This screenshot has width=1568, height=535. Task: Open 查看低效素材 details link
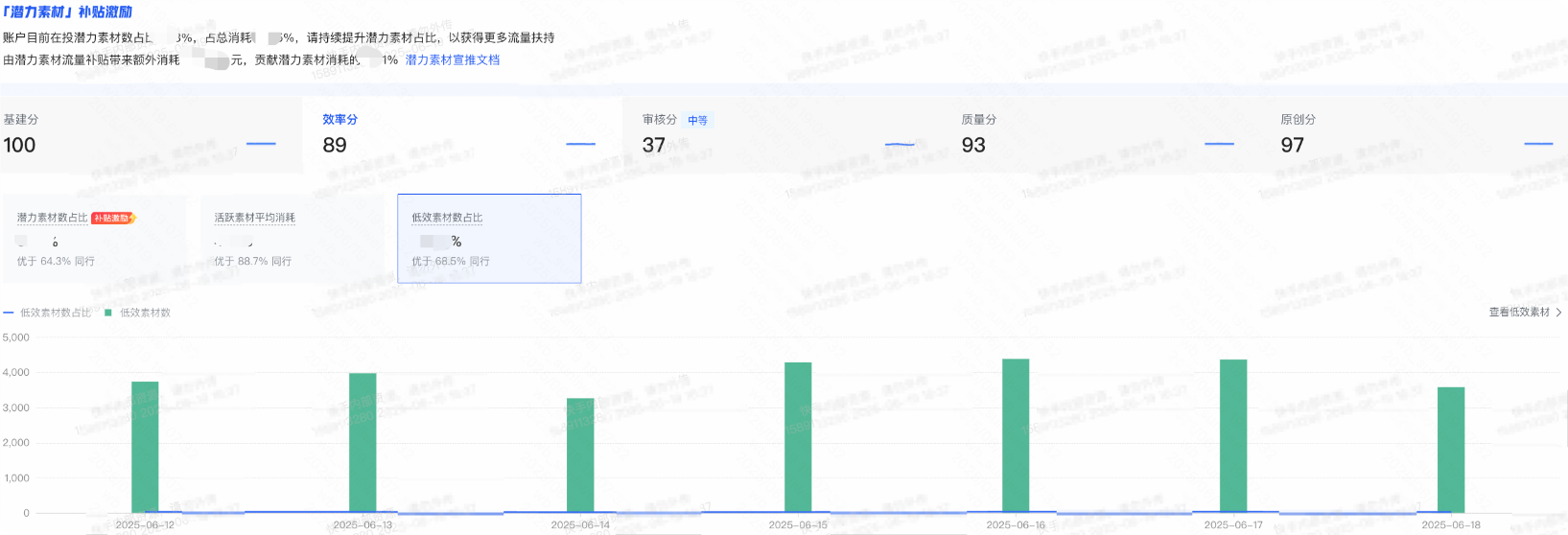1518,313
